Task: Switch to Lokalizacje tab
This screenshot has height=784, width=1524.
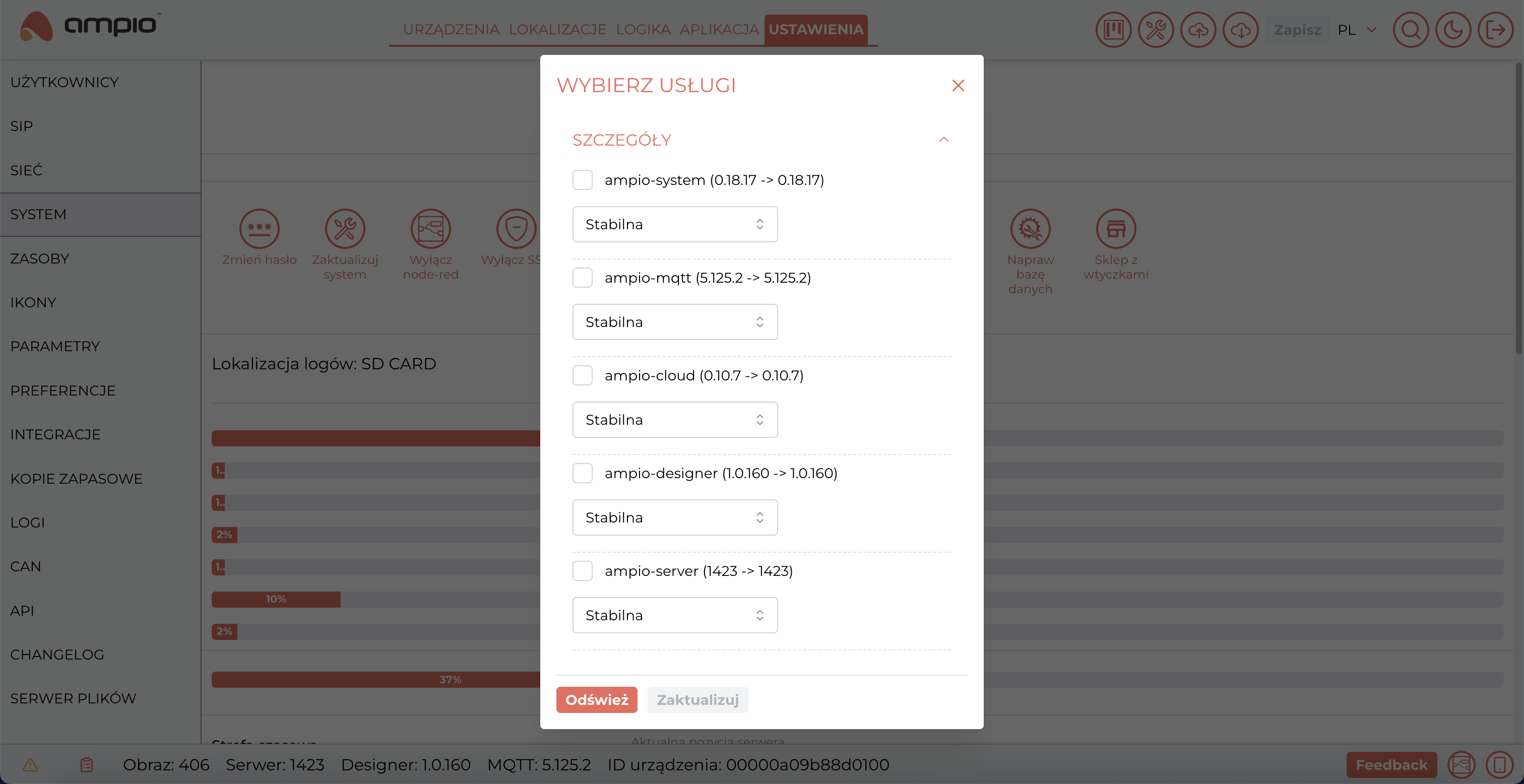Action: pyautogui.click(x=557, y=29)
